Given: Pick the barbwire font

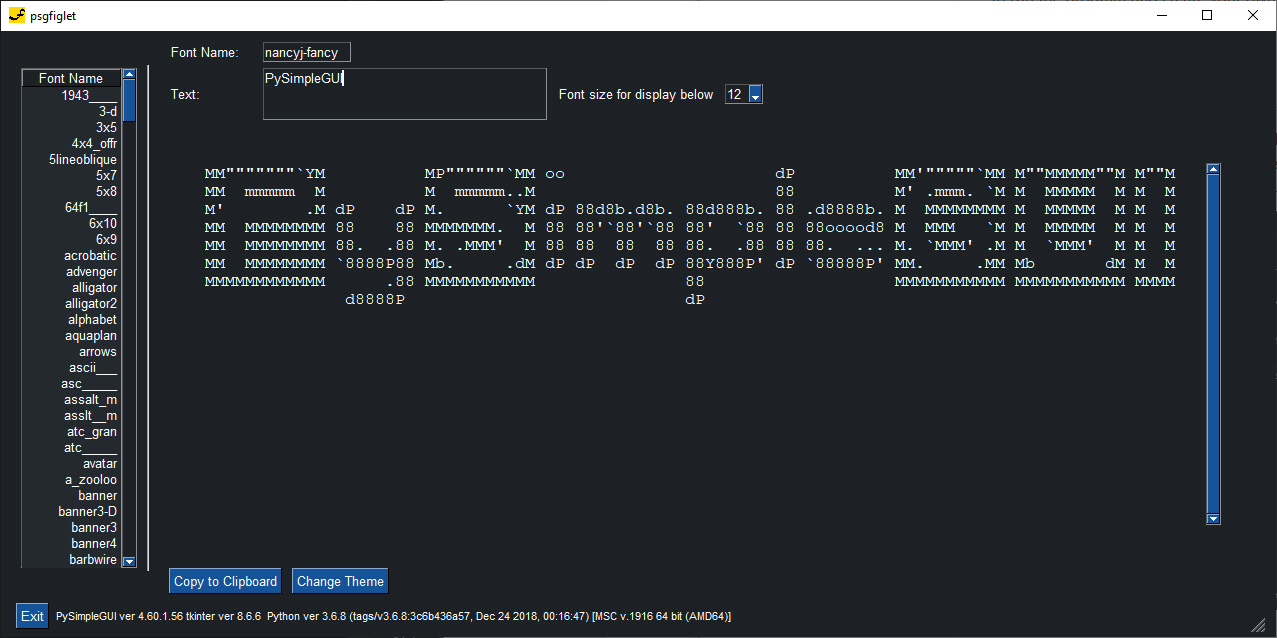Looking at the screenshot, I should [93, 560].
